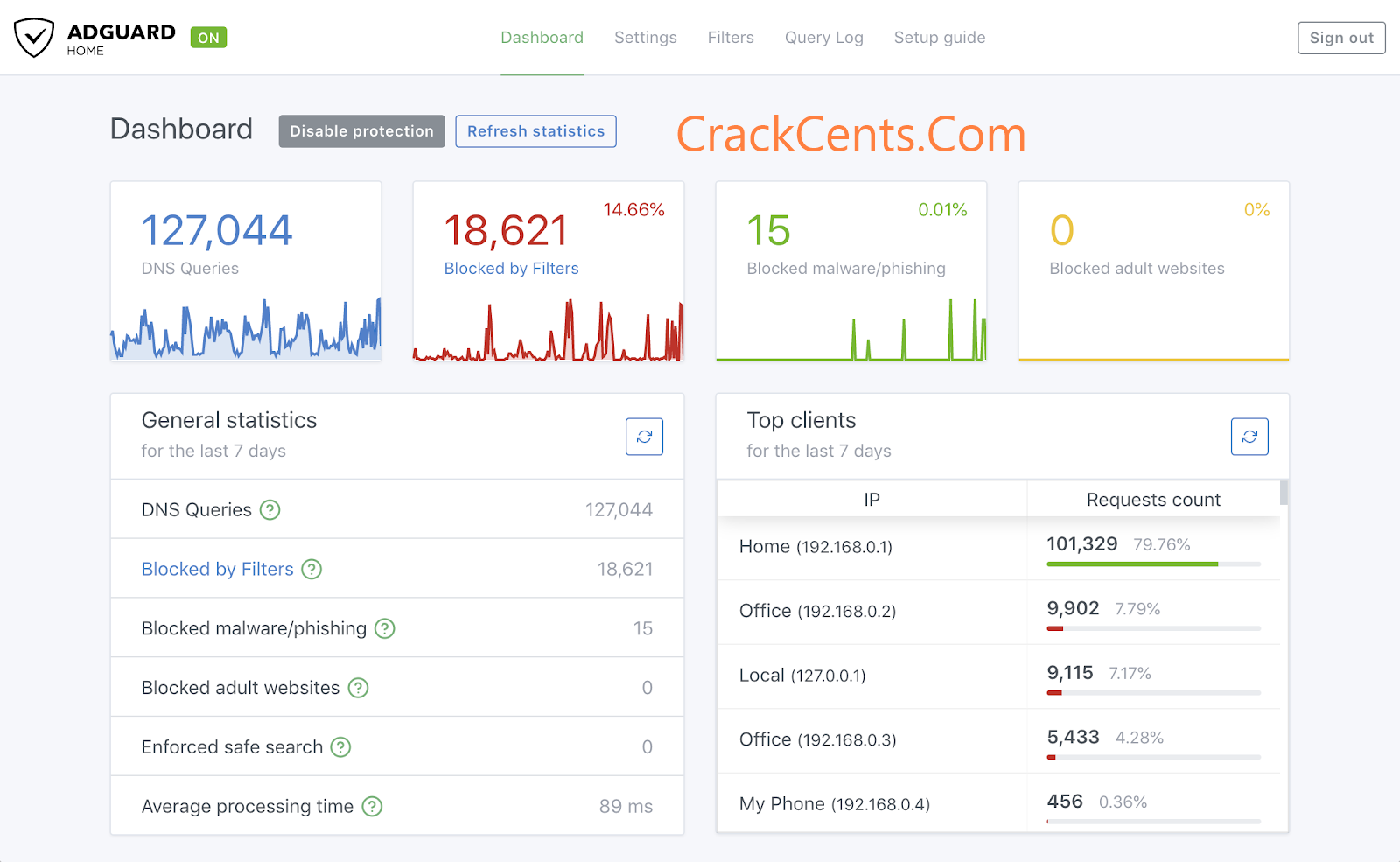
Task: Click the Refresh statistics button
Action: (535, 131)
